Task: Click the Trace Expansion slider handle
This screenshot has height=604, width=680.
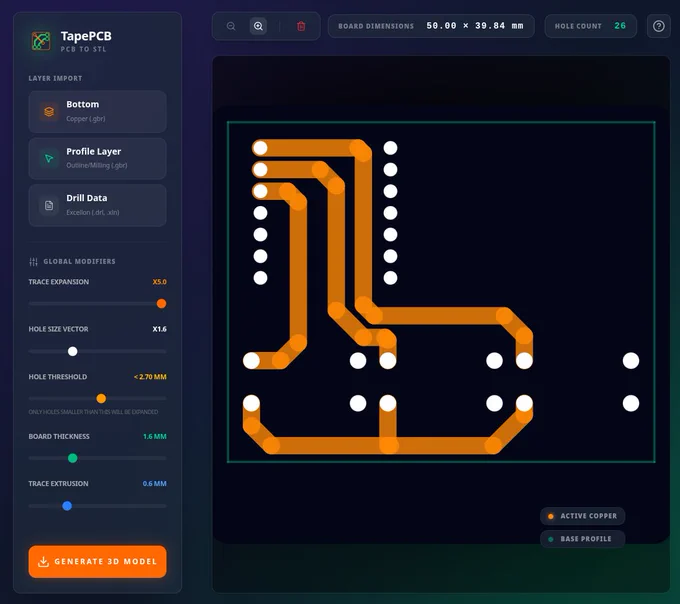Action: point(161,304)
